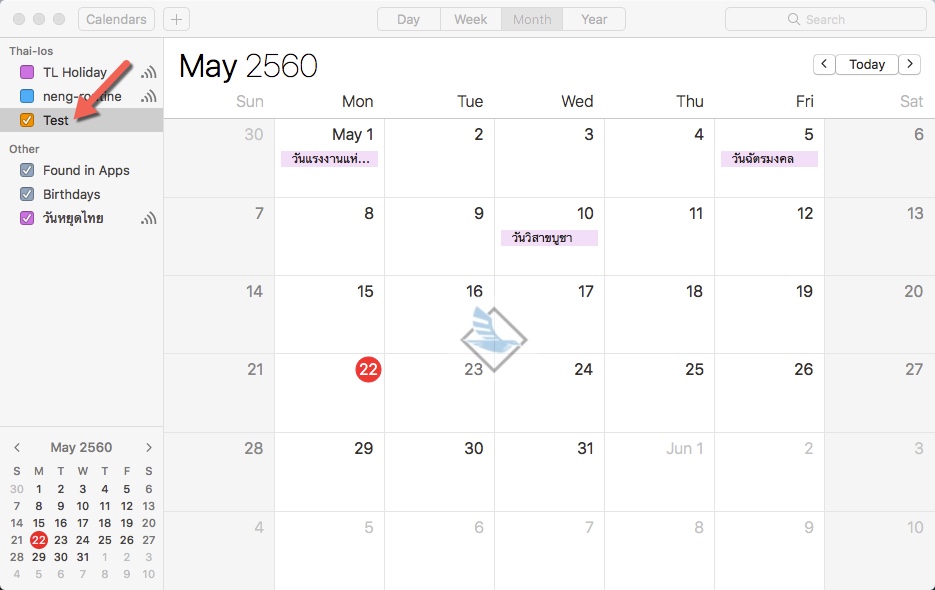Click the Today button
Image resolution: width=935 pixels, height=590 pixels.
pos(866,64)
